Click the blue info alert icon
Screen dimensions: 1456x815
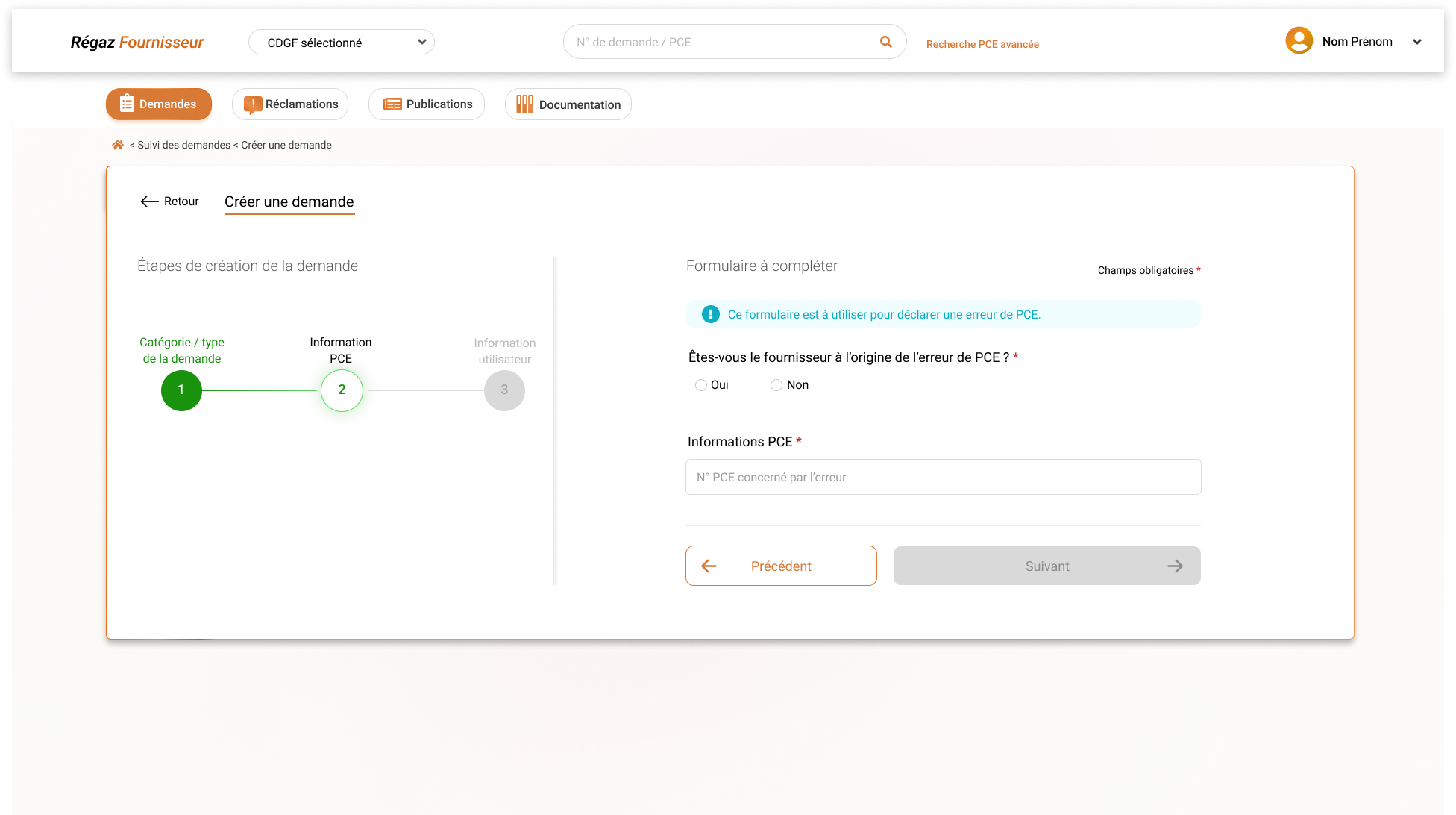point(710,314)
